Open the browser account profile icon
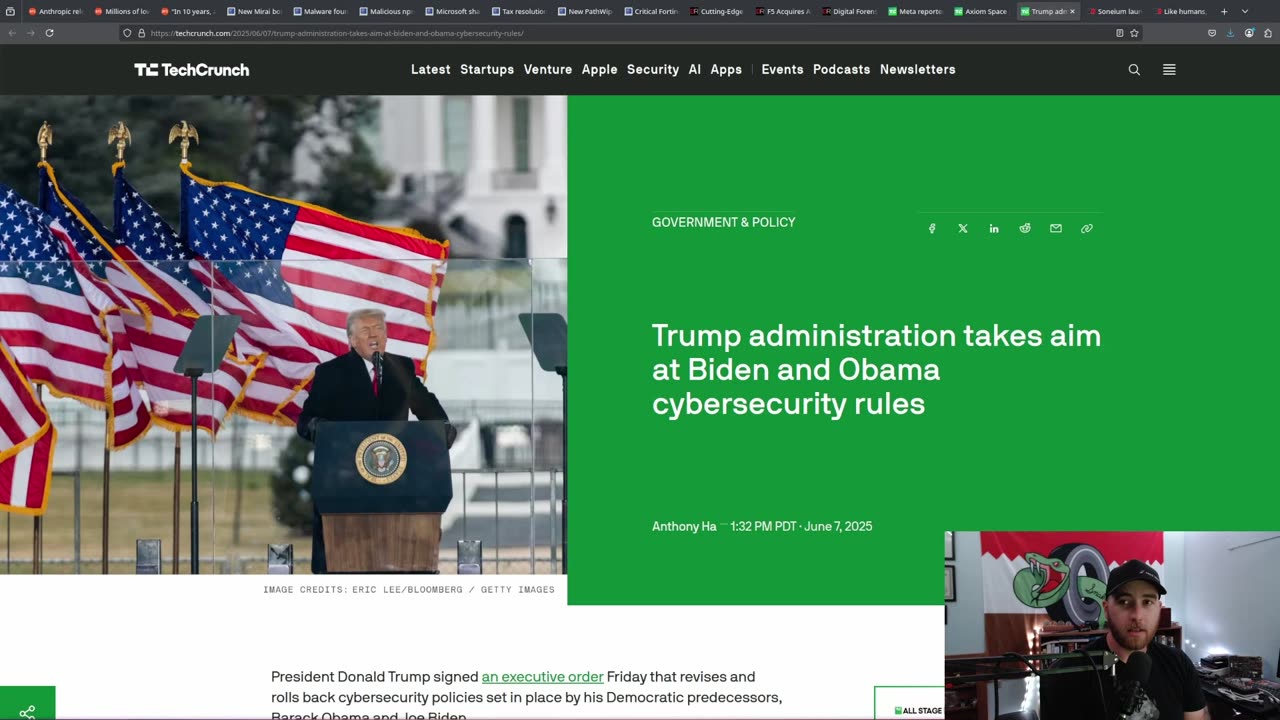The width and height of the screenshot is (1280, 720). (1249, 33)
